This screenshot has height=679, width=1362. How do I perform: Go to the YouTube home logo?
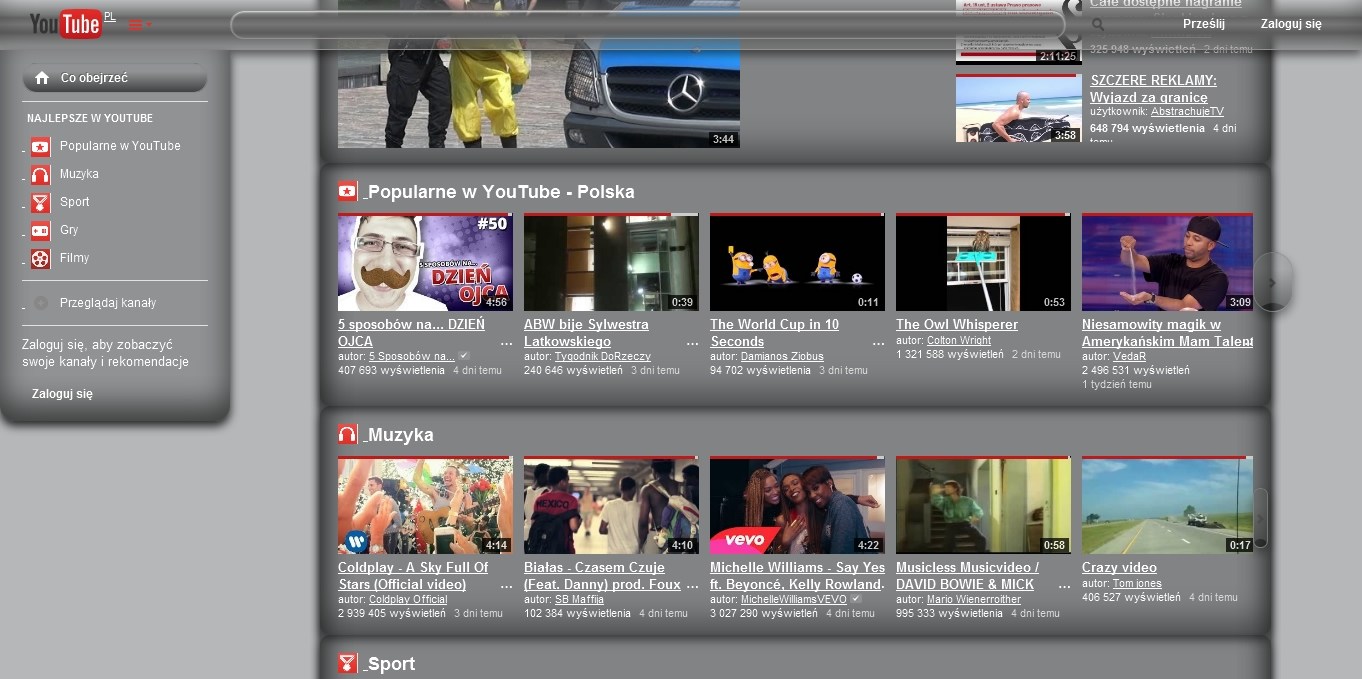tap(66, 24)
